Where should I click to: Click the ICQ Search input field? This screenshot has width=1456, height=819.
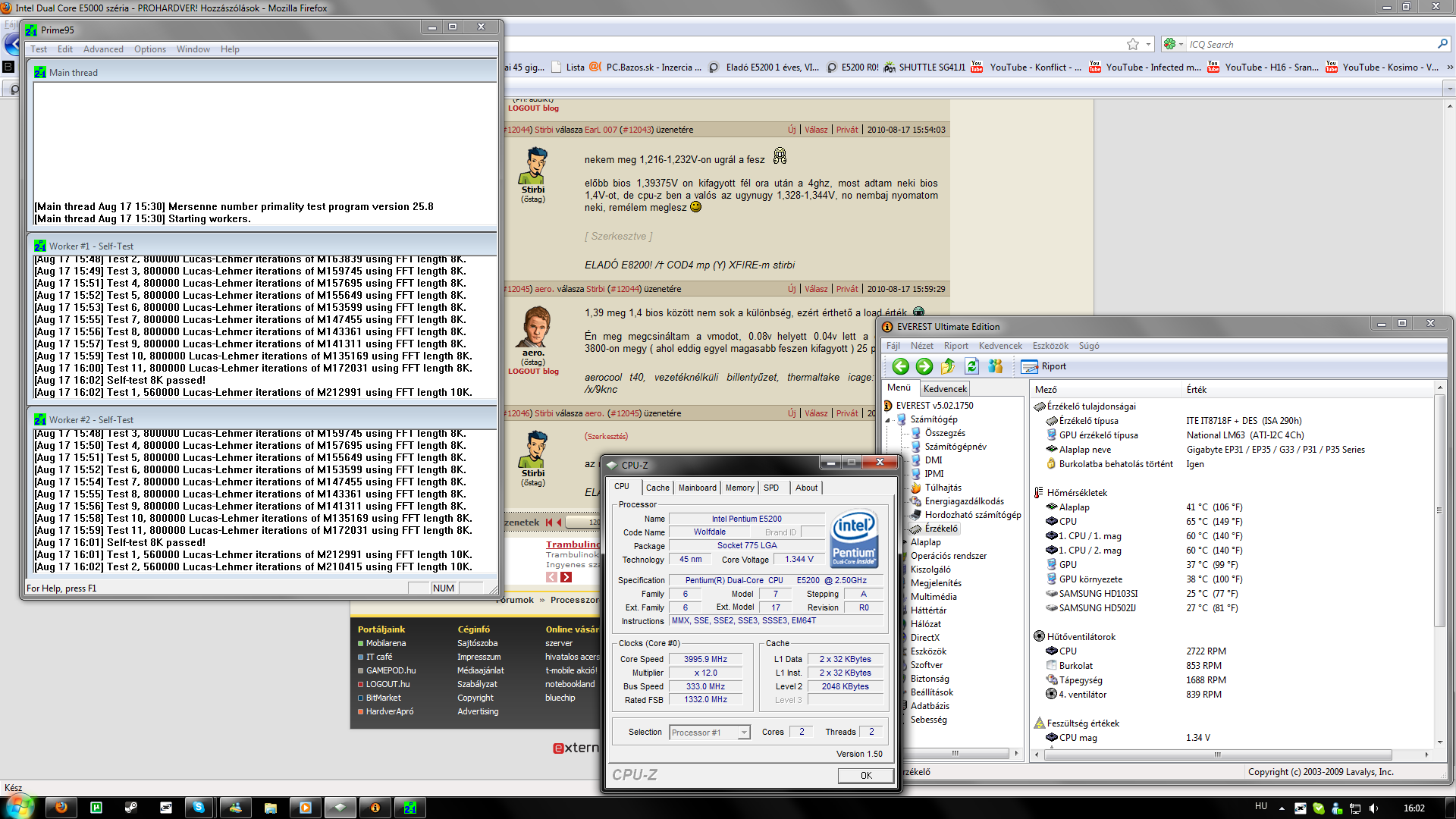point(1310,44)
